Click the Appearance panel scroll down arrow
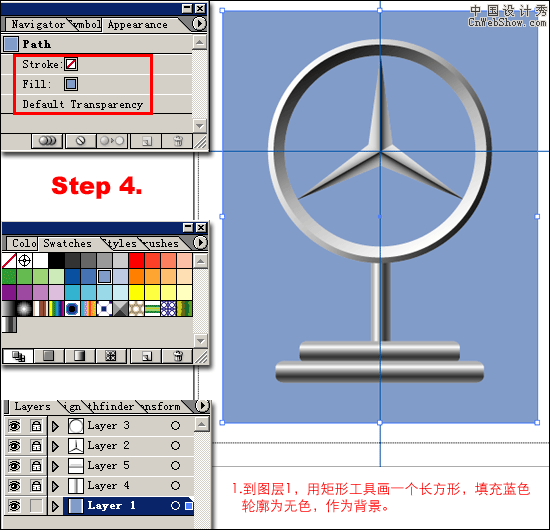Viewport: 550px width, 530px height. [x=200, y=126]
